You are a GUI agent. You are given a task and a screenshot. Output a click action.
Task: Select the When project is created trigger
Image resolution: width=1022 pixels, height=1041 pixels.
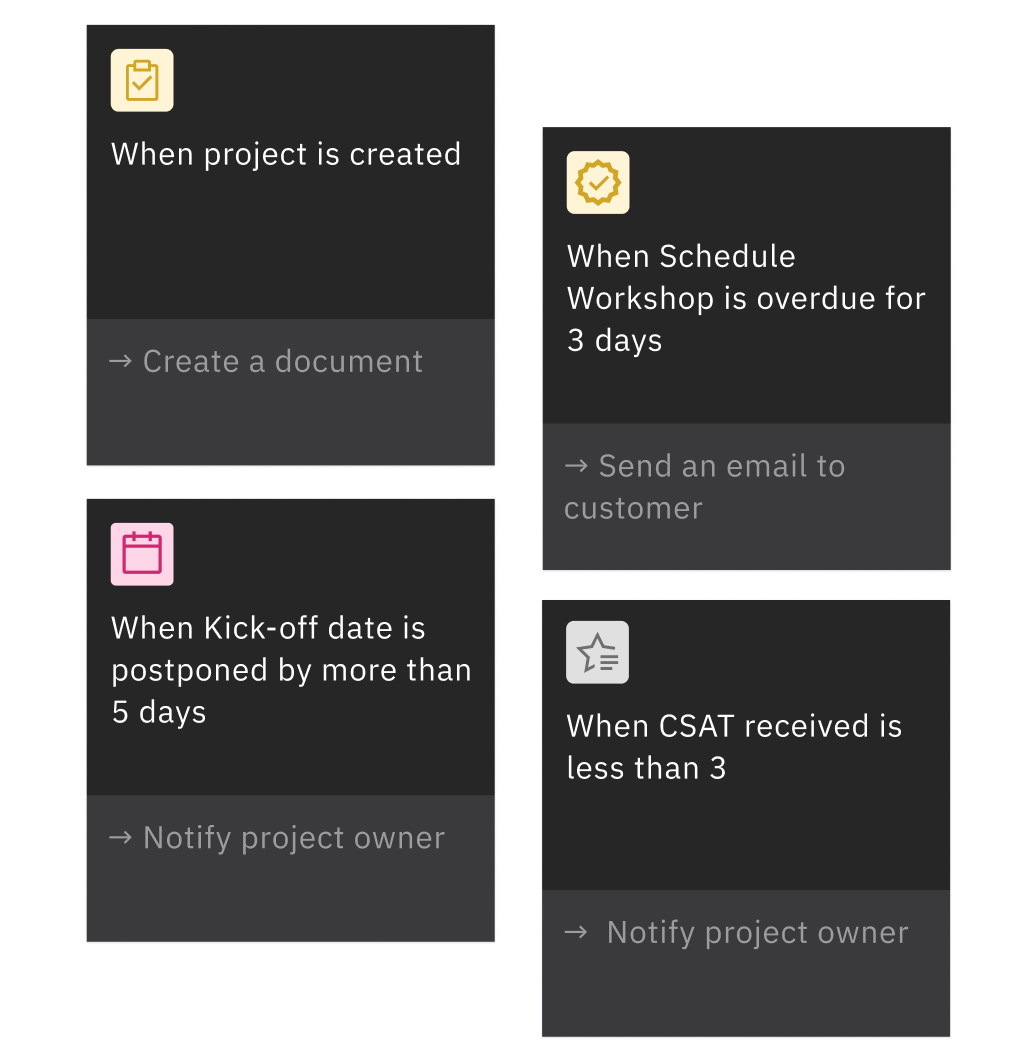tap(290, 245)
